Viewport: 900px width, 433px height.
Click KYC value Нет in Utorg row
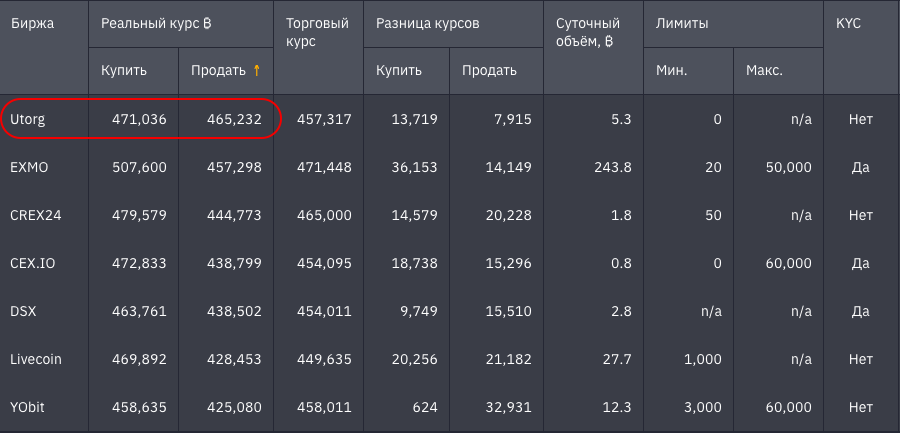tap(860, 119)
